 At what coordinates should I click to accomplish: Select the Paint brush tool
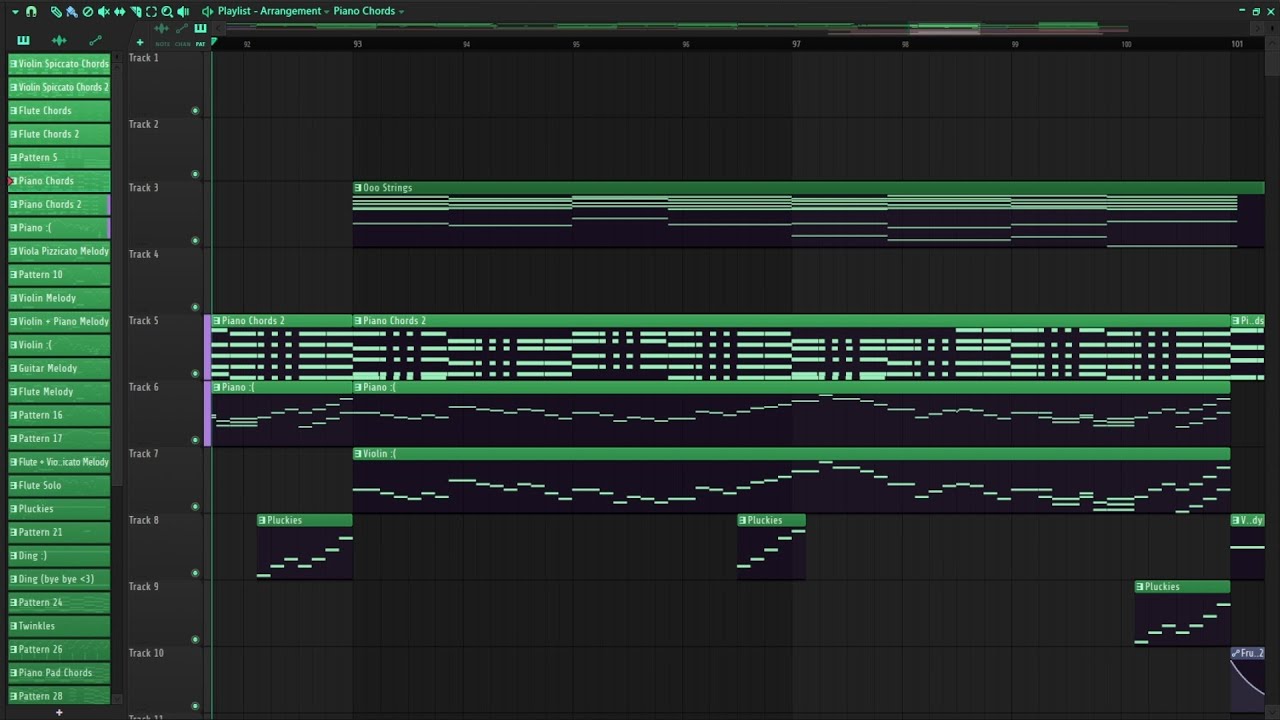point(71,11)
